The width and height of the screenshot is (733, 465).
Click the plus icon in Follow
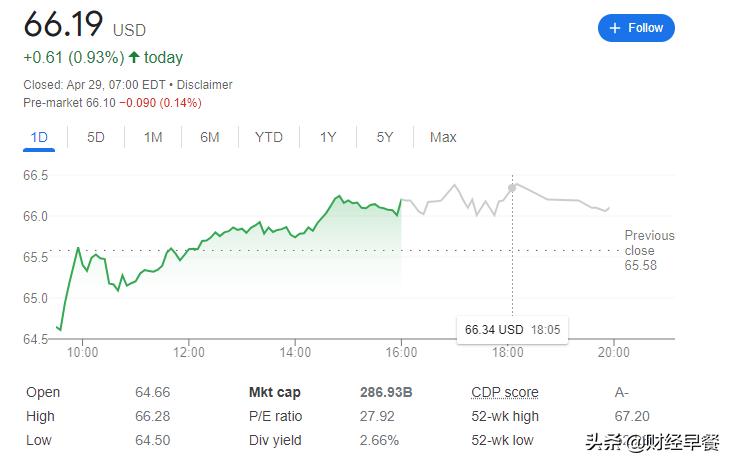pyautogui.click(x=614, y=28)
